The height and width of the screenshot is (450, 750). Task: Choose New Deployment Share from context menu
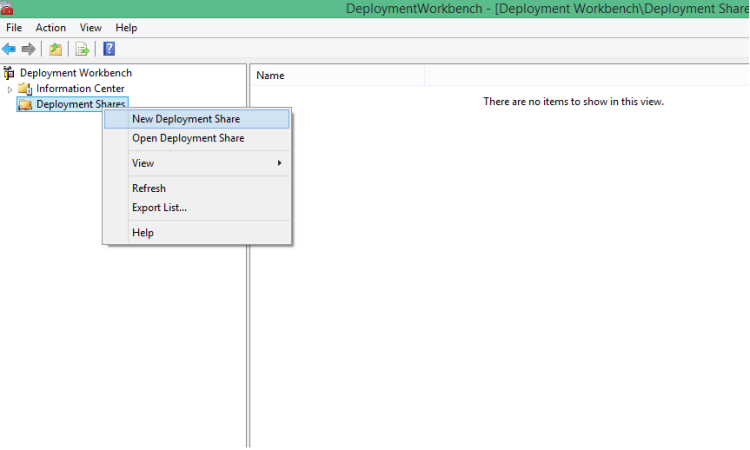[186, 119]
